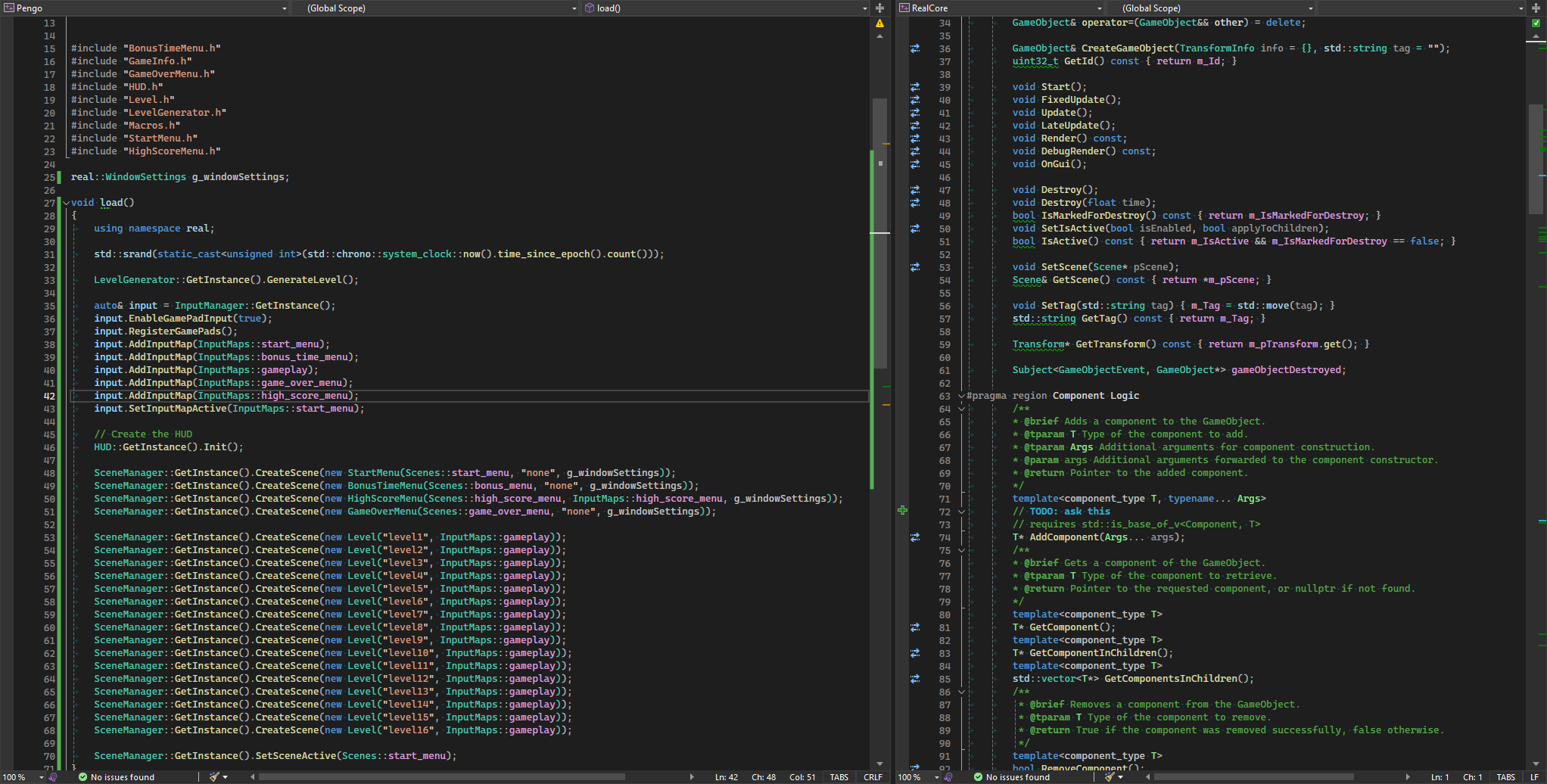Collapse the void load() function
The width and height of the screenshot is (1547, 784).
pyautogui.click(x=66, y=203)
